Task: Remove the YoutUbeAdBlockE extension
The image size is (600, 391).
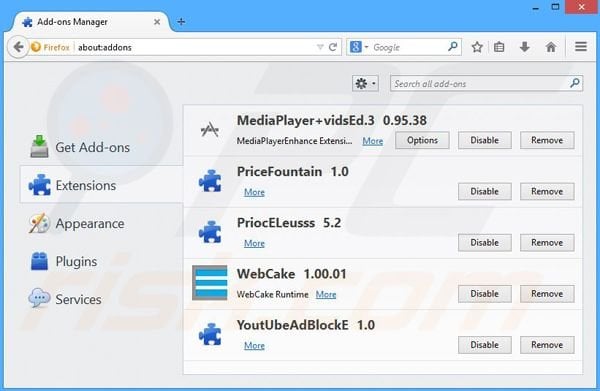Action: click(x=547, y=345)
